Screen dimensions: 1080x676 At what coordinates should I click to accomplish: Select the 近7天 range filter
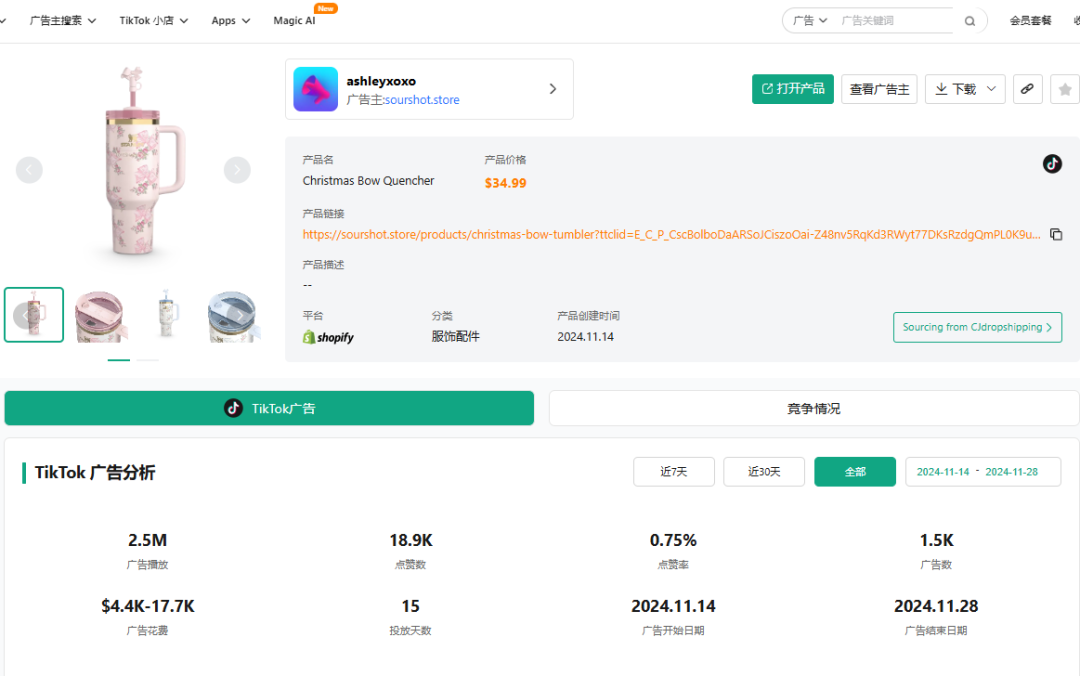[674, 471]
